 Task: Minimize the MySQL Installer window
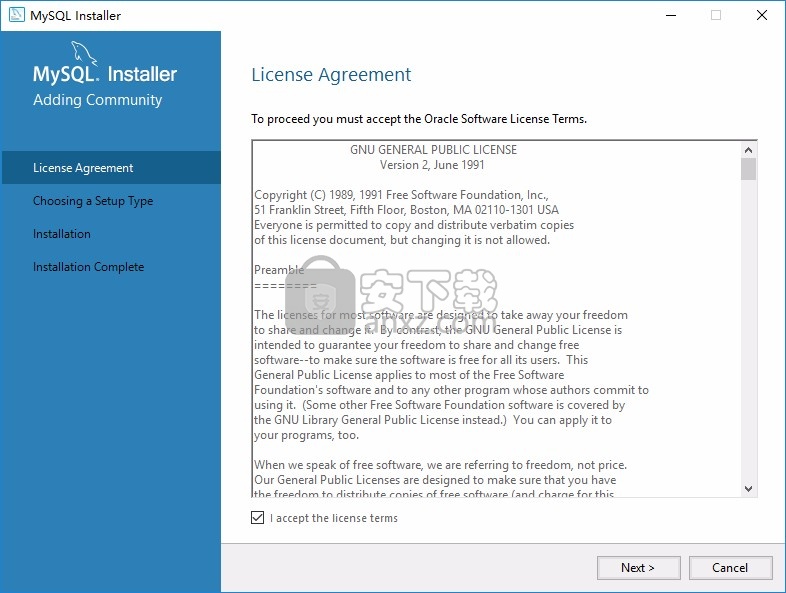(671, 16)
